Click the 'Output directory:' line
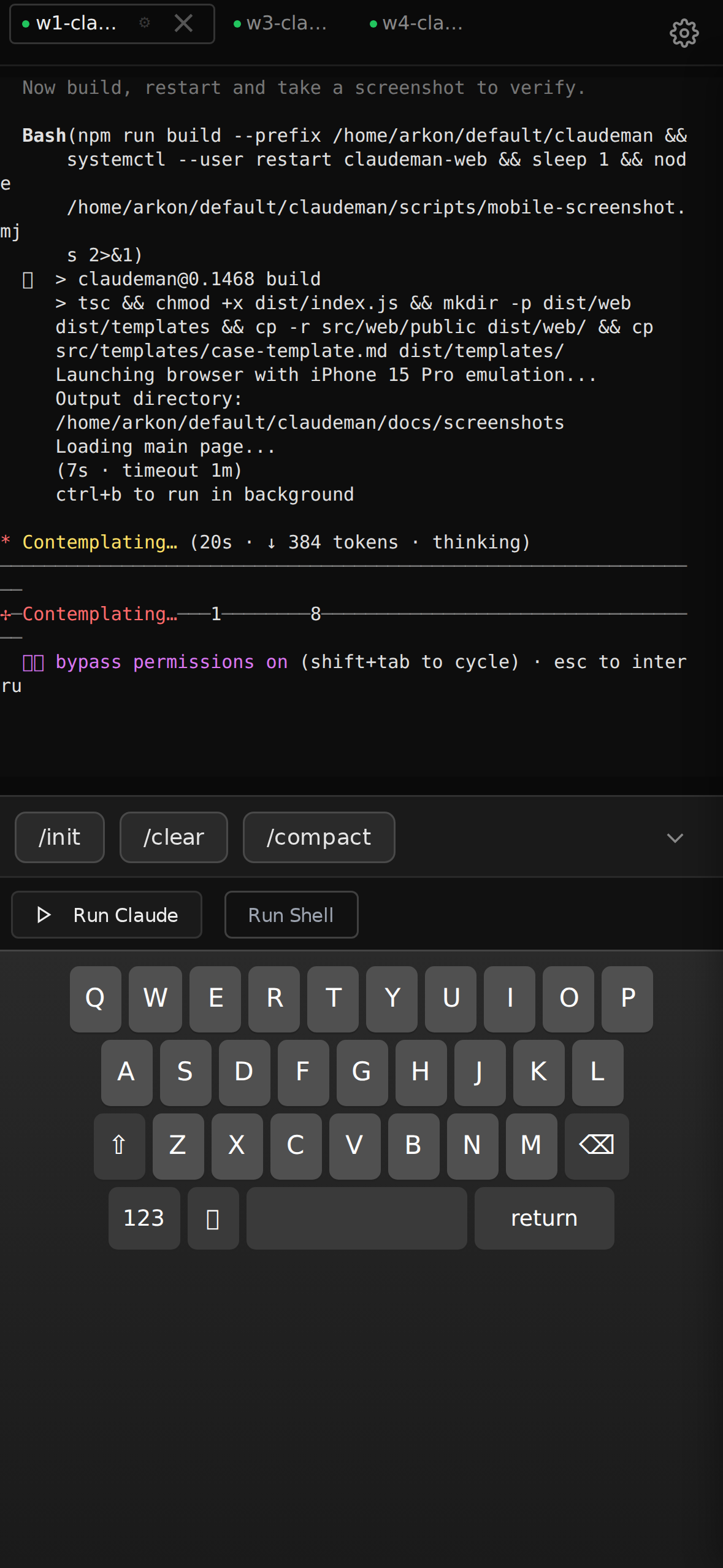Screen dimensions: 723x1568 [149, 399]
